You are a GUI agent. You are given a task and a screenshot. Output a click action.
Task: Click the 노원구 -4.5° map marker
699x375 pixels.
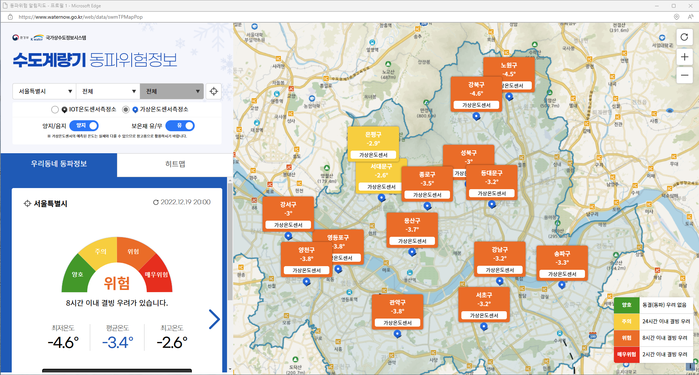[509, 74]
